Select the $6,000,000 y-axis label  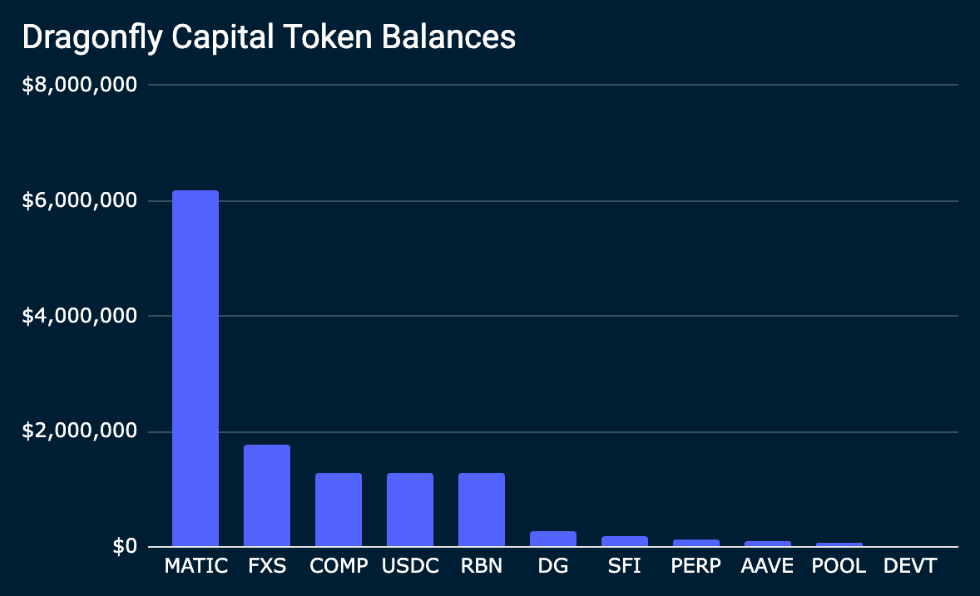point(79,201)
